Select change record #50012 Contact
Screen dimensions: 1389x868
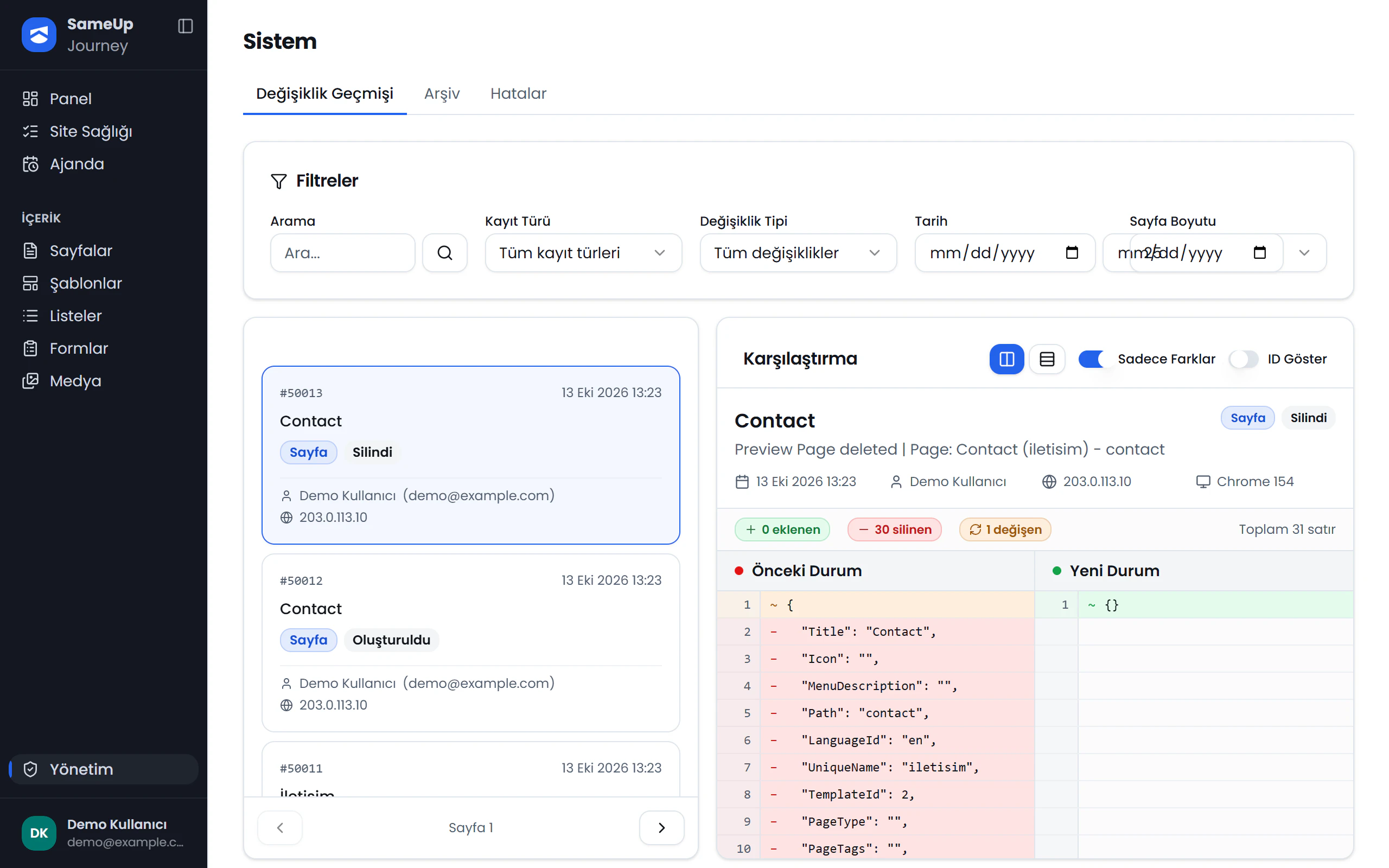pyautogui.click(x=470, y=642)
